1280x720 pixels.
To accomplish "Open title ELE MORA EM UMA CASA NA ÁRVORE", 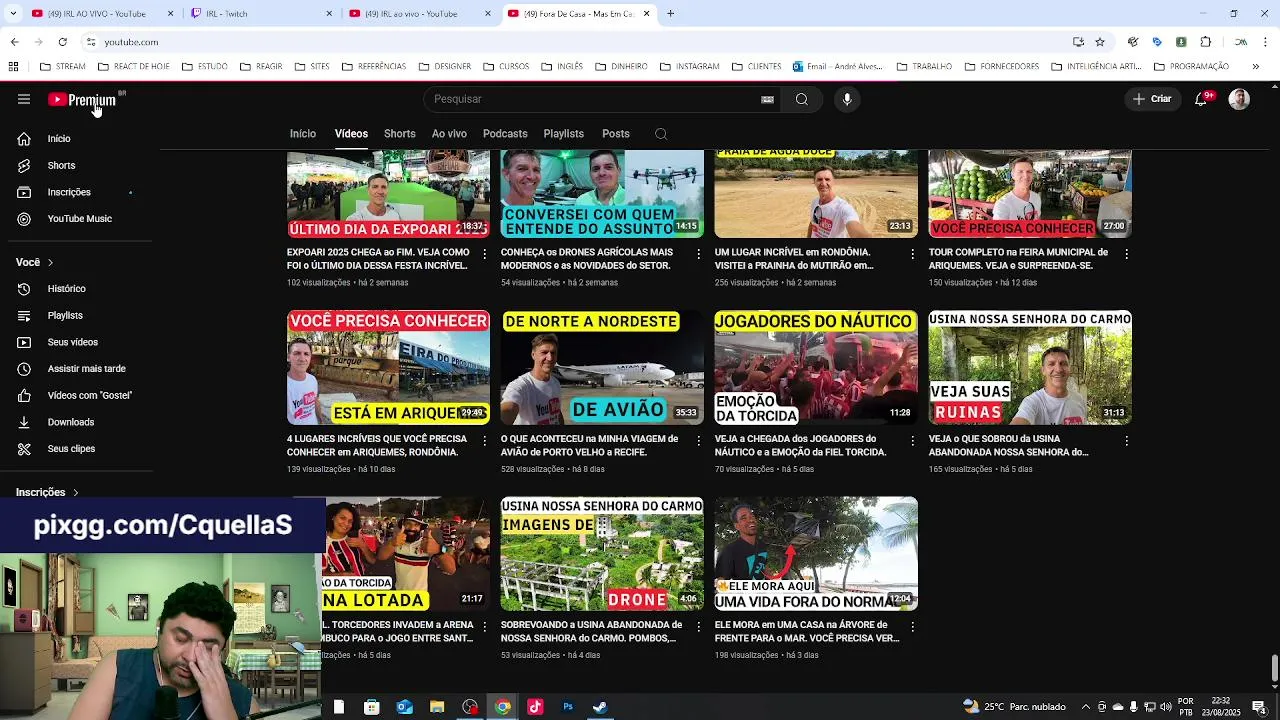I will click(807, 631).
